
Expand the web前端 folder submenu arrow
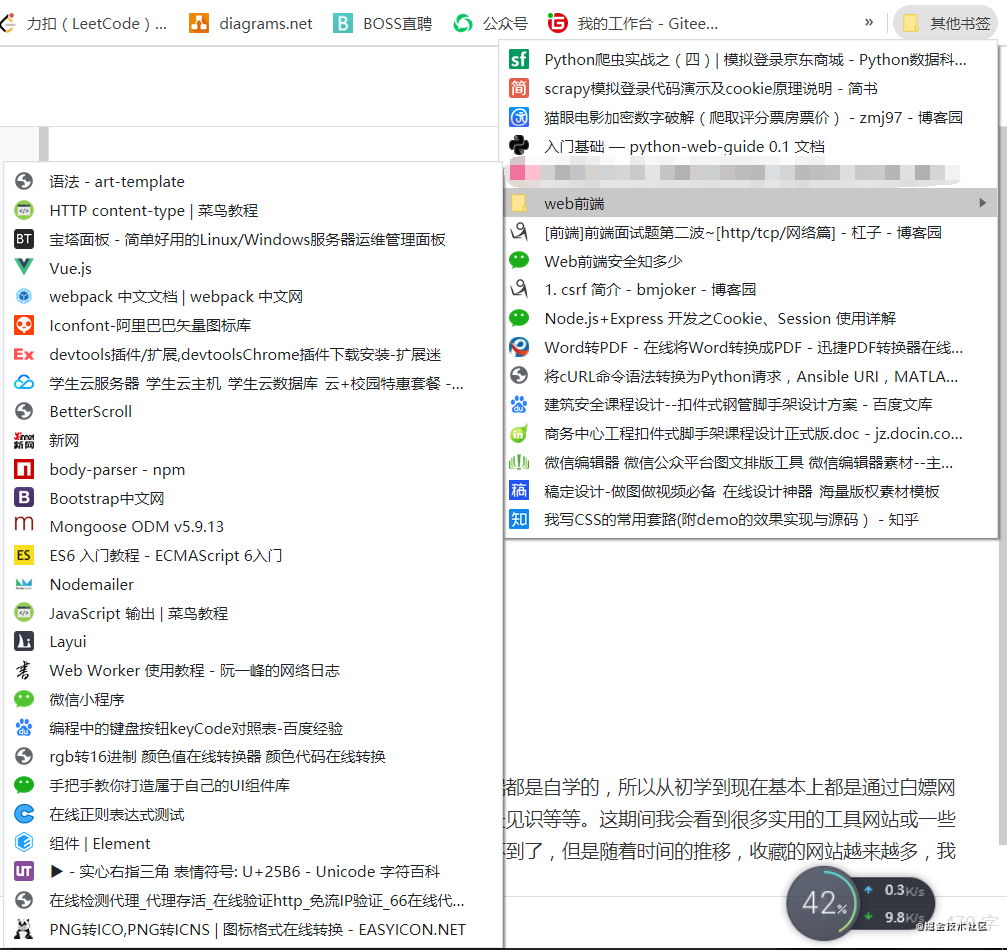point(983,203)
